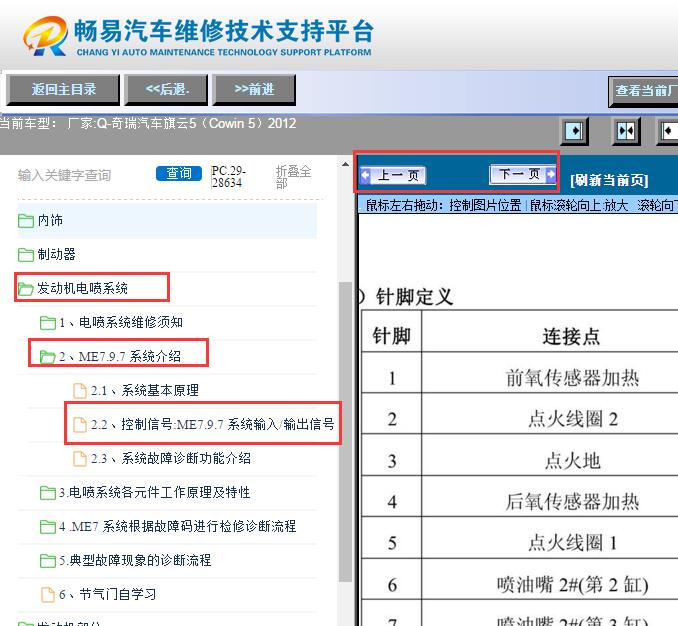The image size is (678, 626).
Task: Click the open folder icon beside 发动机电喷系统
Action: [x=26, y=288]
